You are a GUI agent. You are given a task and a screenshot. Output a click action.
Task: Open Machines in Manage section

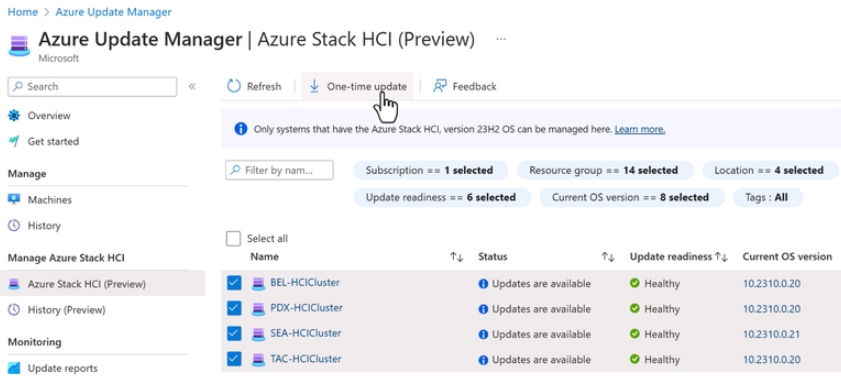point(49,200)
